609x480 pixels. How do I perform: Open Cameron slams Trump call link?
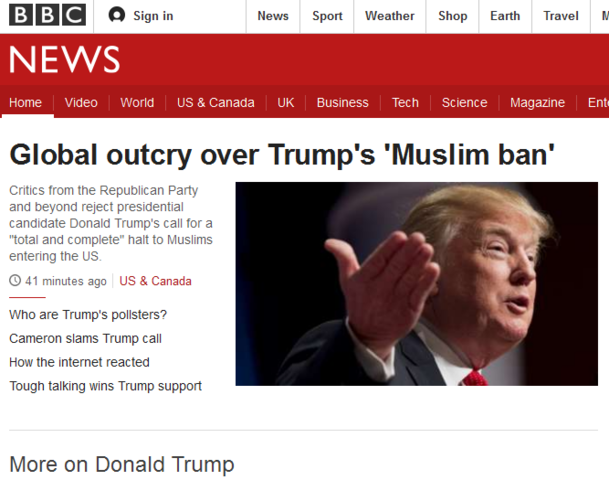pos(85,339)
